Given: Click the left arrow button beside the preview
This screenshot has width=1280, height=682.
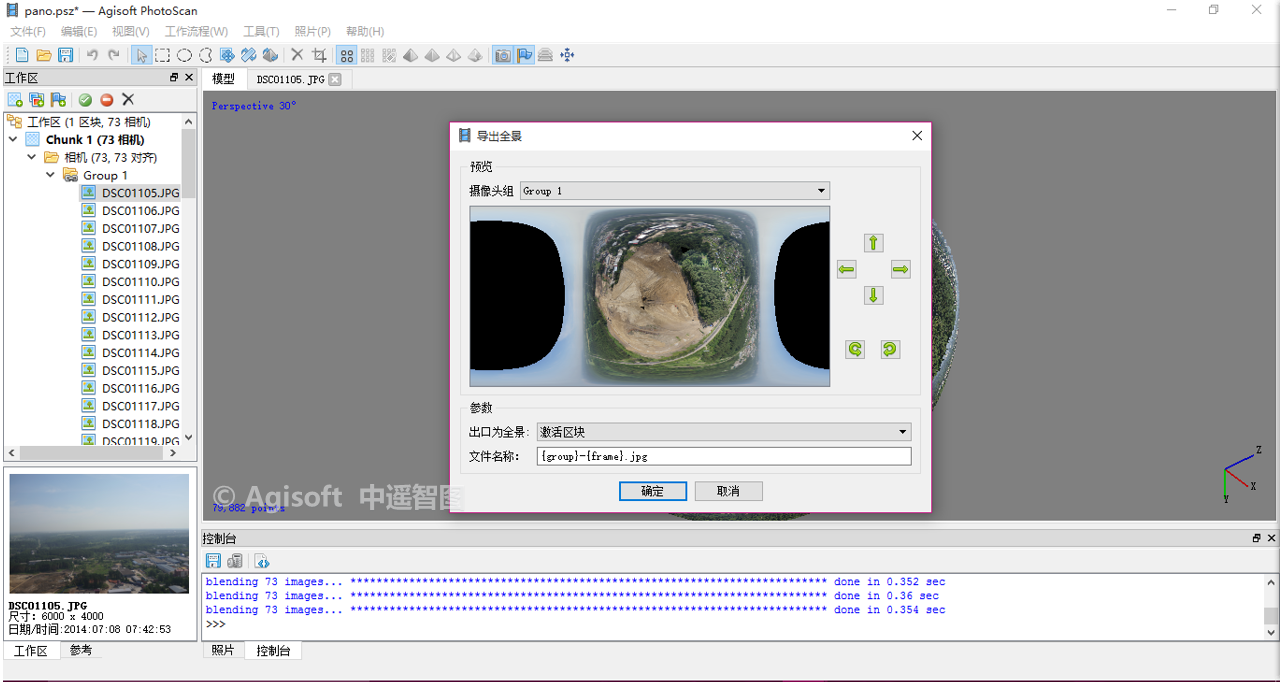Looking at the screenshot, I should coord(847,270).
